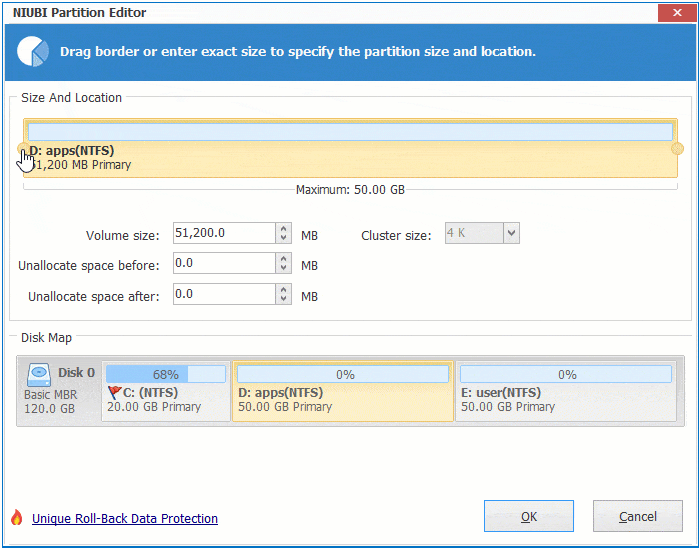This screenshot has height=548, width=700.
Task: Click the '120.0 GB' disk size text
Action: point(50,408)
